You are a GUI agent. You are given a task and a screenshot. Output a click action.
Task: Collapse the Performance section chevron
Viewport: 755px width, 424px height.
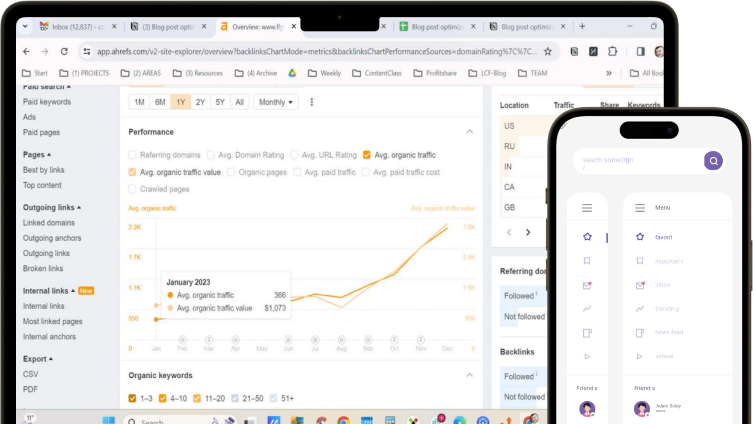point(469,132)
